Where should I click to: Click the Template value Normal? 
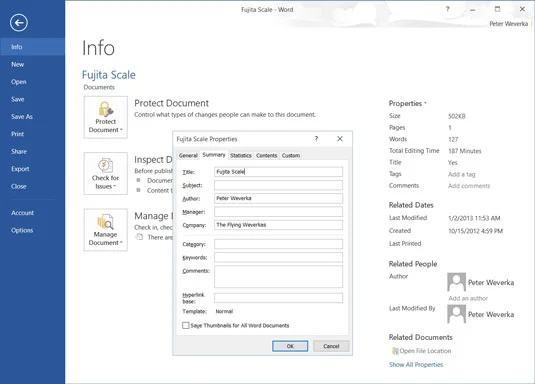coord(224,311)
